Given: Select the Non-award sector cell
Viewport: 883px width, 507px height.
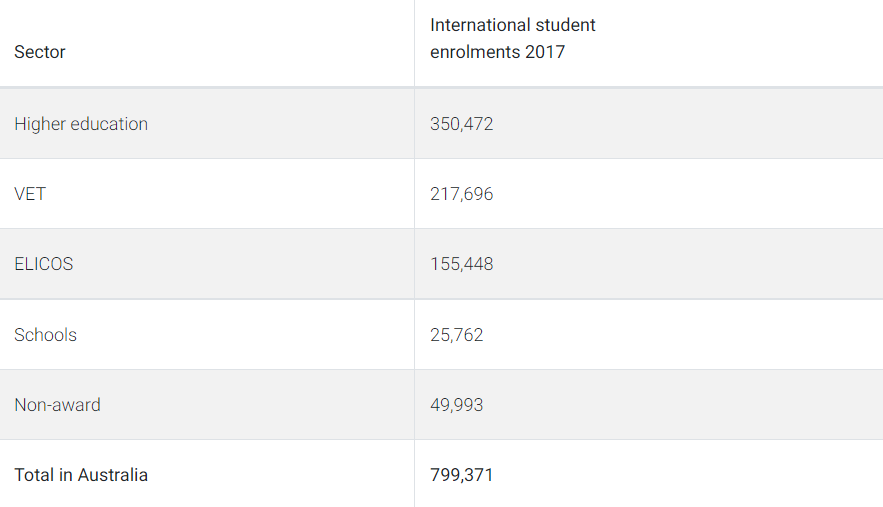Looking at the screenshot, I should coord(57,405).
